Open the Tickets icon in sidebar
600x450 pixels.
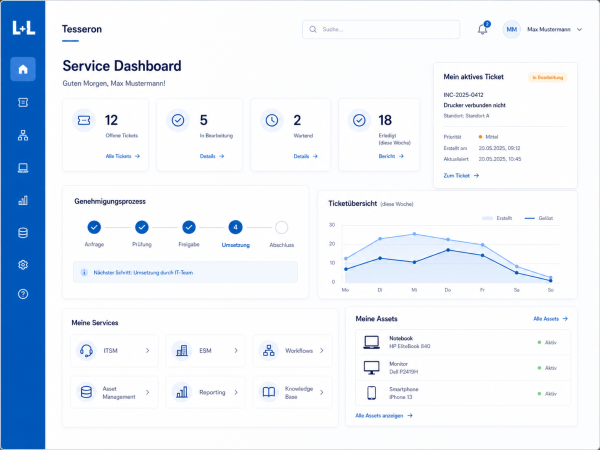[23, 102]
